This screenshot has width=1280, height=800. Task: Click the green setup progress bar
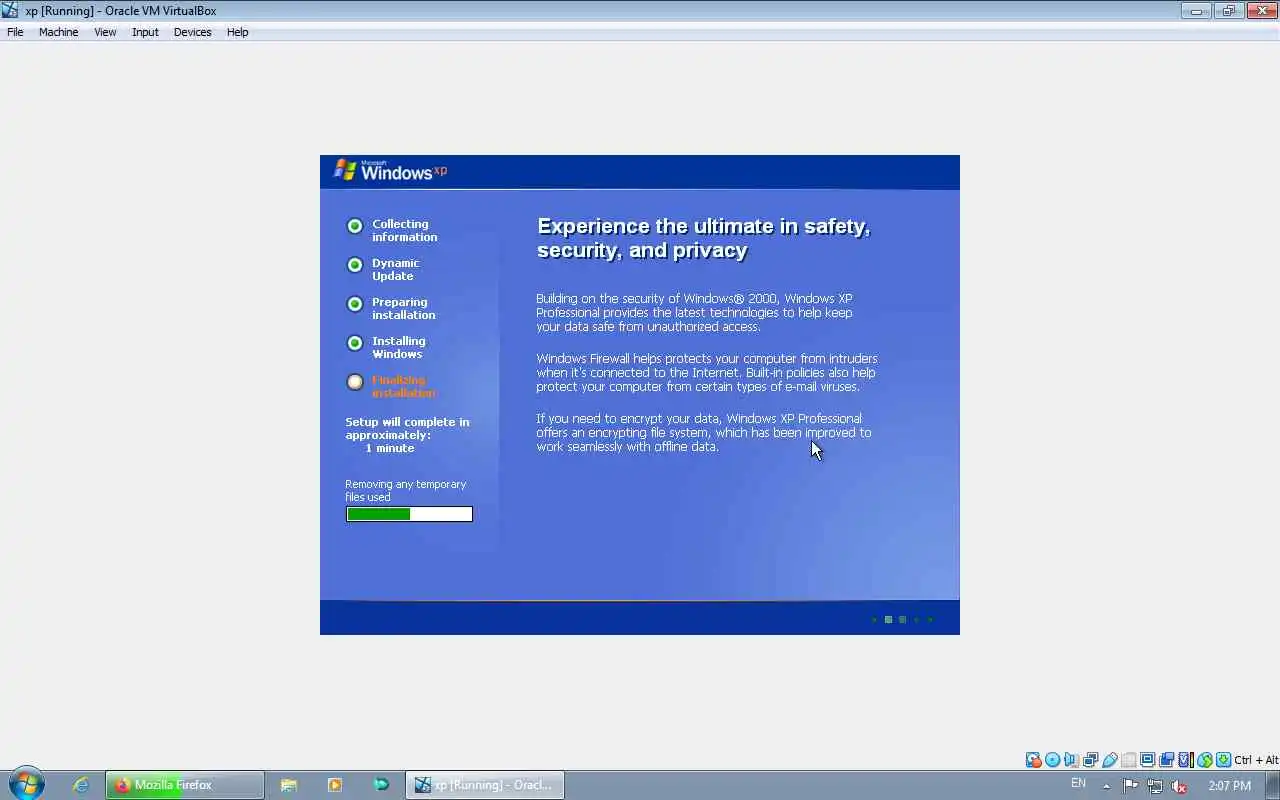pyautogui.click(x=409, y=514)
